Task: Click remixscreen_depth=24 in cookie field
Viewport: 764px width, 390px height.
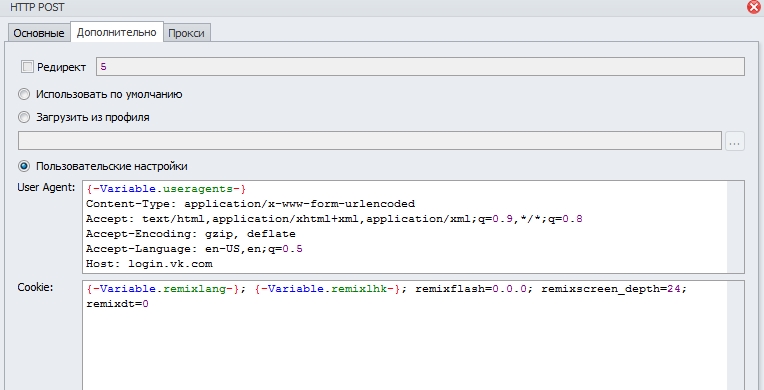Action: tap(611, 289)
